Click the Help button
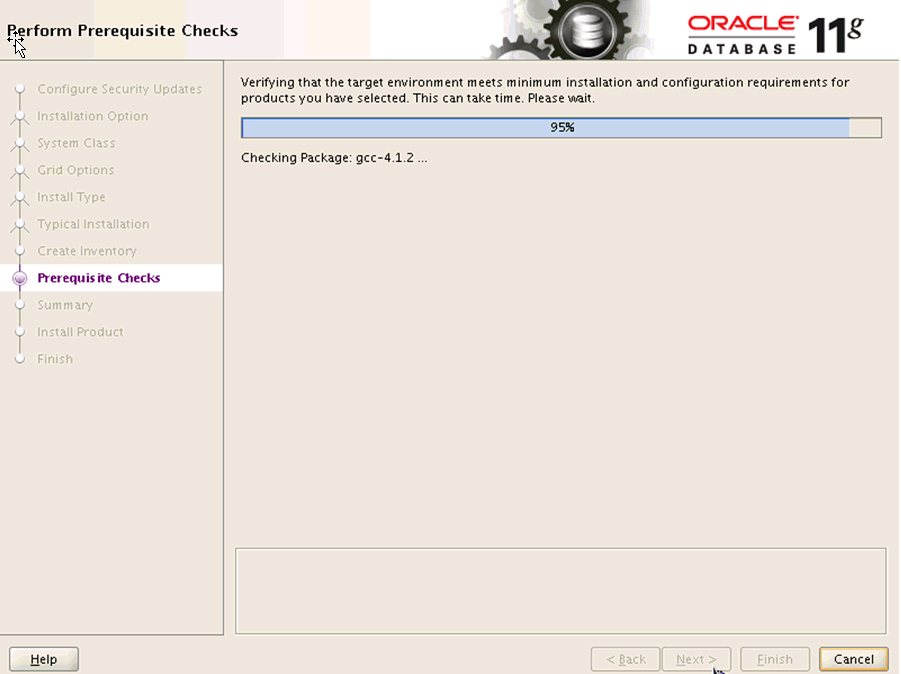 [44, 658]
